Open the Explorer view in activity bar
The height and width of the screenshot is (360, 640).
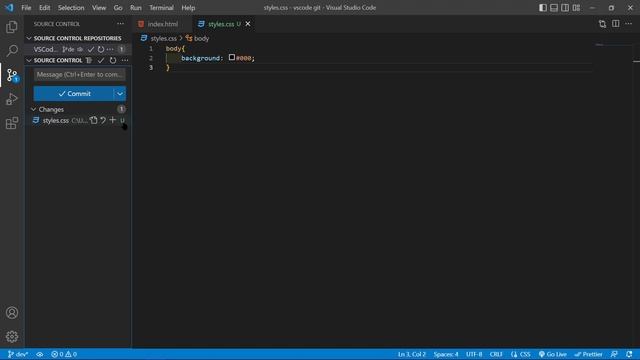tap(12, 27)
